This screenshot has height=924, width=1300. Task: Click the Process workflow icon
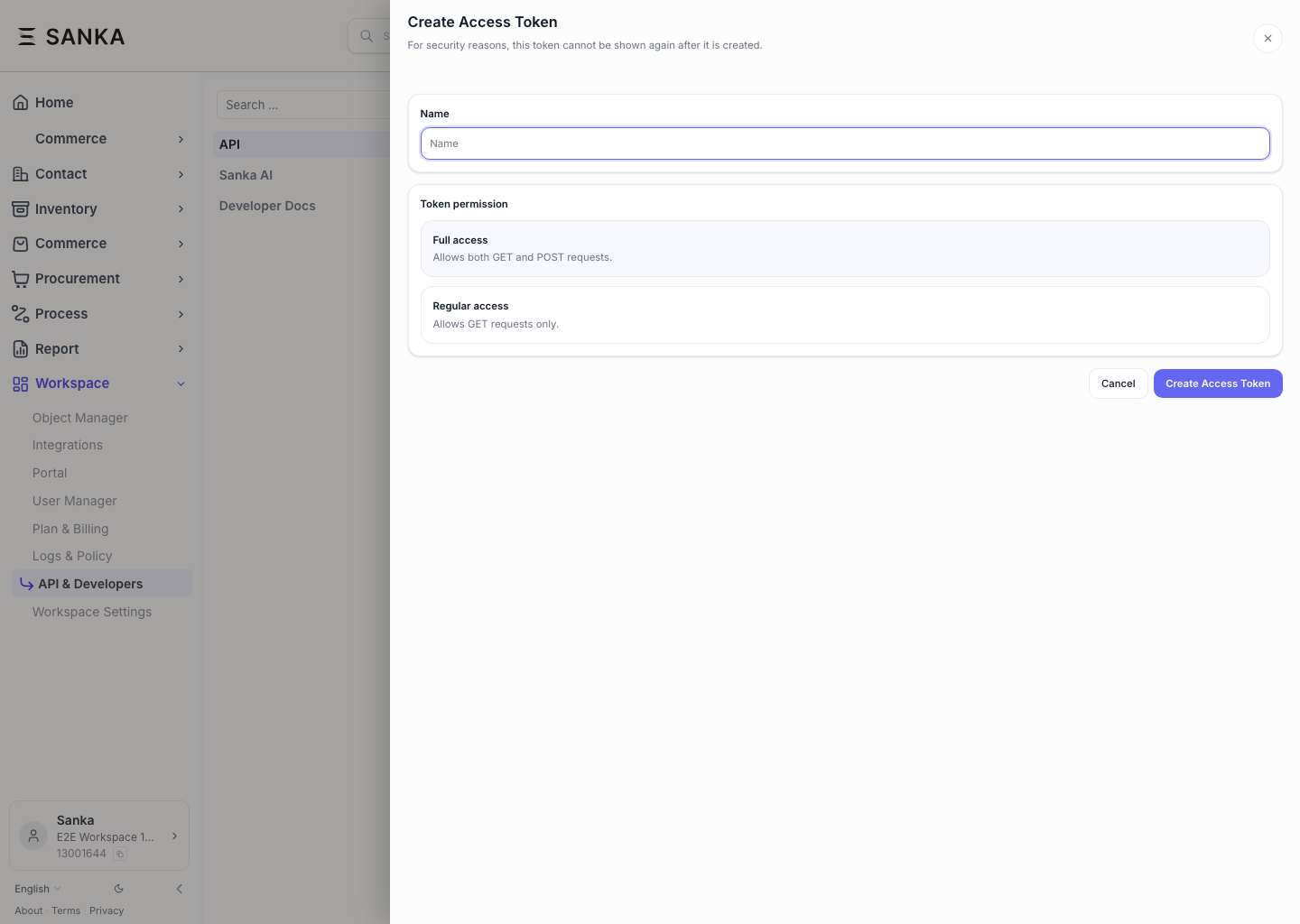(20, 313)
